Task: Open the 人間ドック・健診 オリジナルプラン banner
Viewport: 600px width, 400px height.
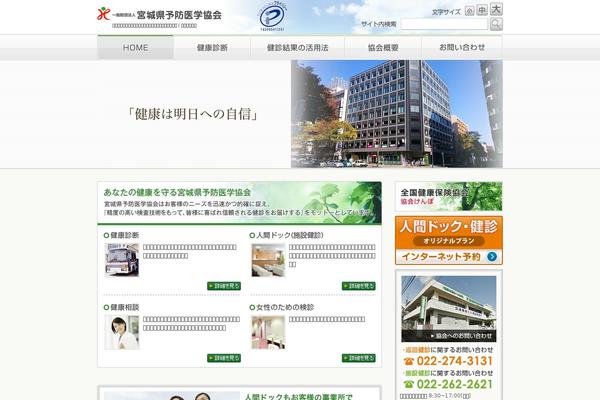Action: [448, 240]
